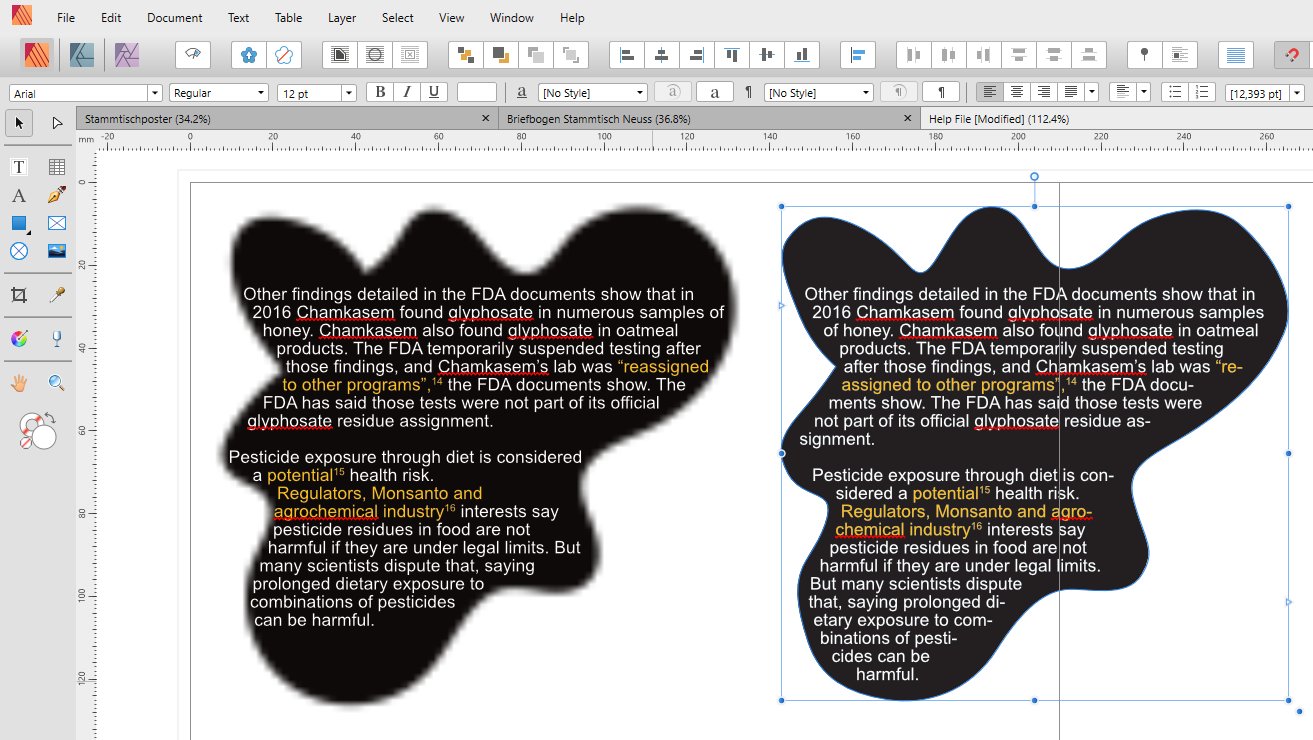Expand more justify options arrow

(1092, 92)
